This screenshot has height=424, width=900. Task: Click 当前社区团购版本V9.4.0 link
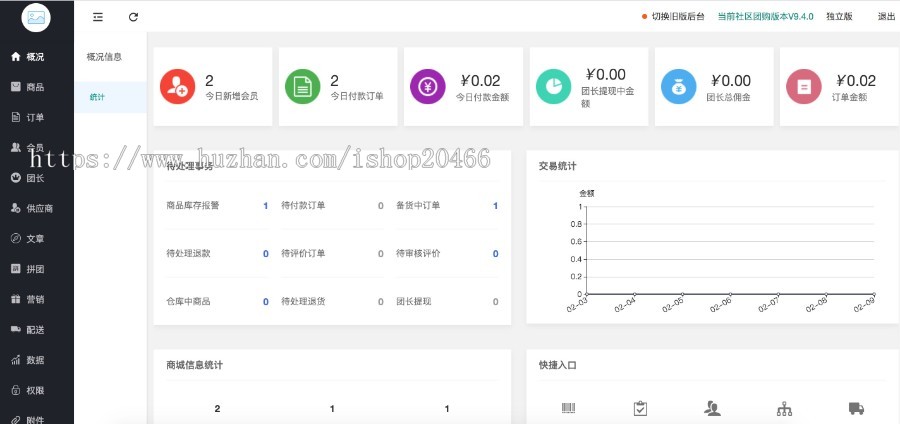765,17
